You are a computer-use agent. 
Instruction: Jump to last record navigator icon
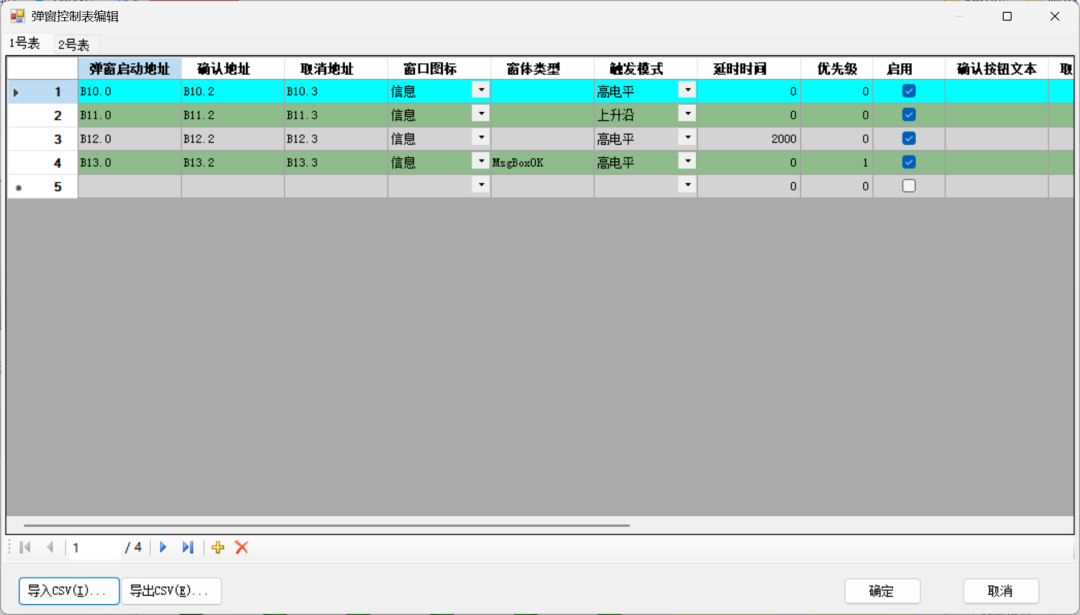[x=187, y=548]
